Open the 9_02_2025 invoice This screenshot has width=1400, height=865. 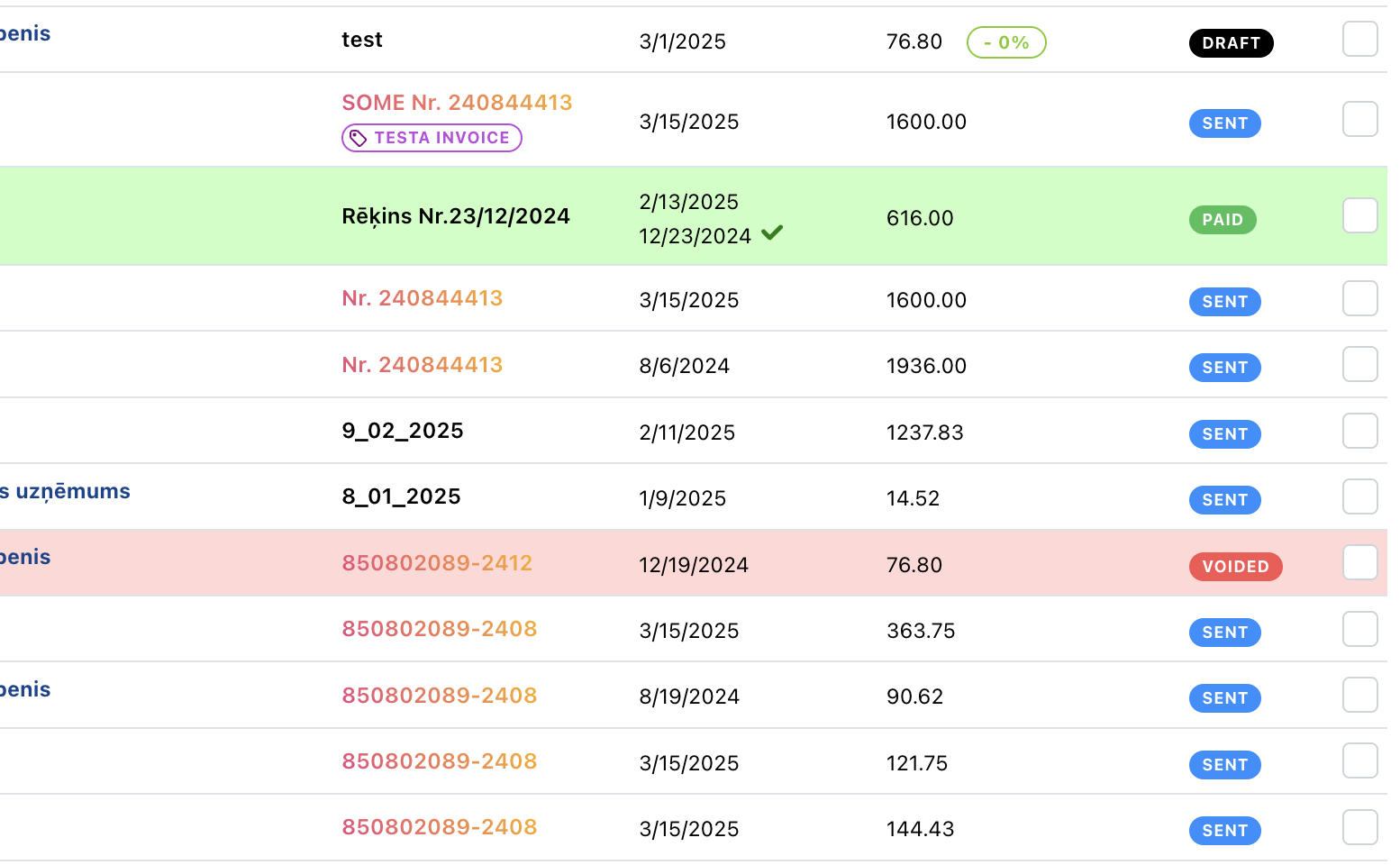pyautogui.click(x=403, y=431)
